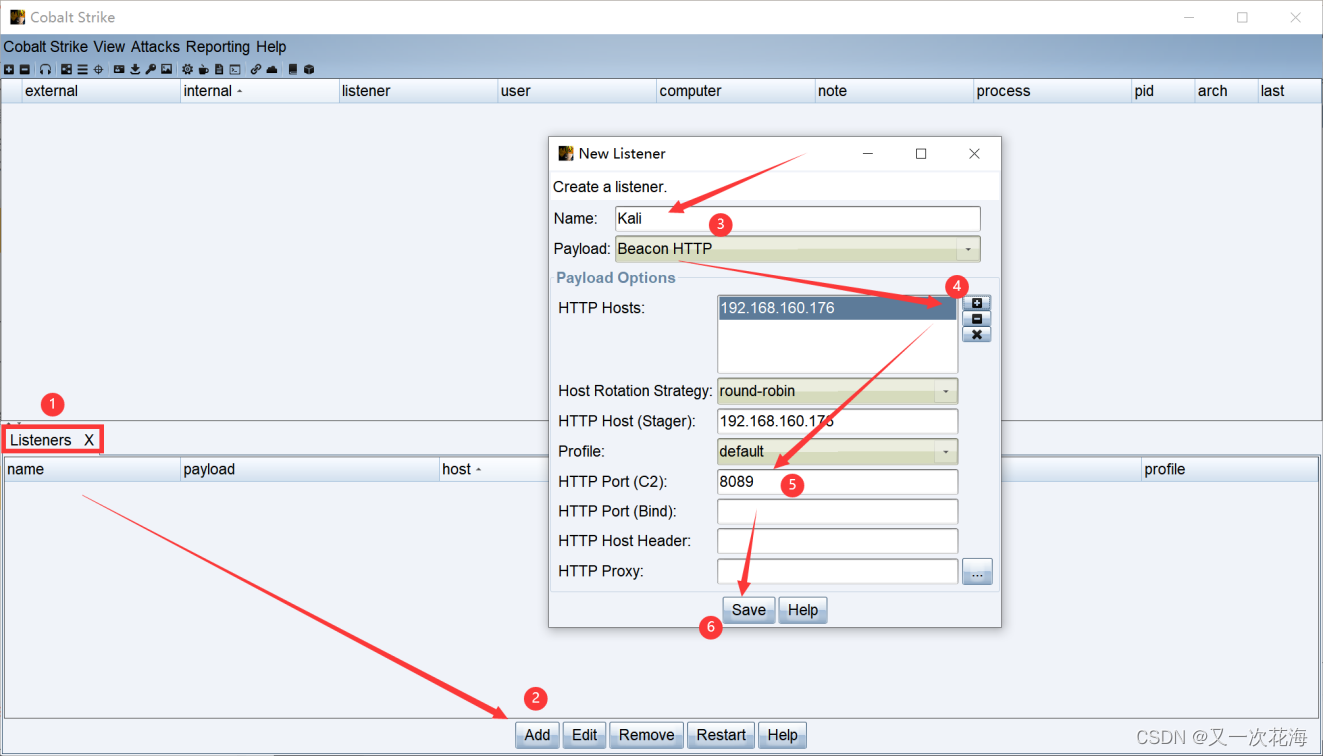Click Edit button below listeners table
This screenshot has height=756, width=1323.
click(x=585, y=735)
